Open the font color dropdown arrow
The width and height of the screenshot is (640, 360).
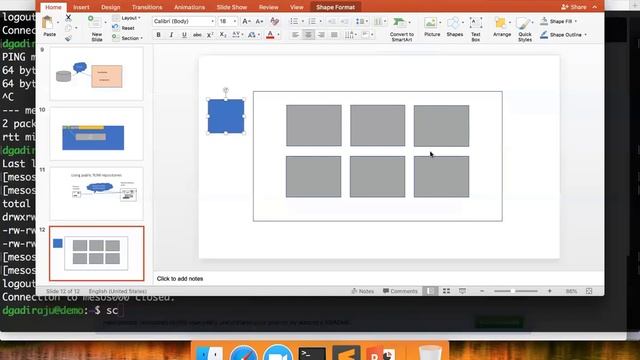[278, 35]
